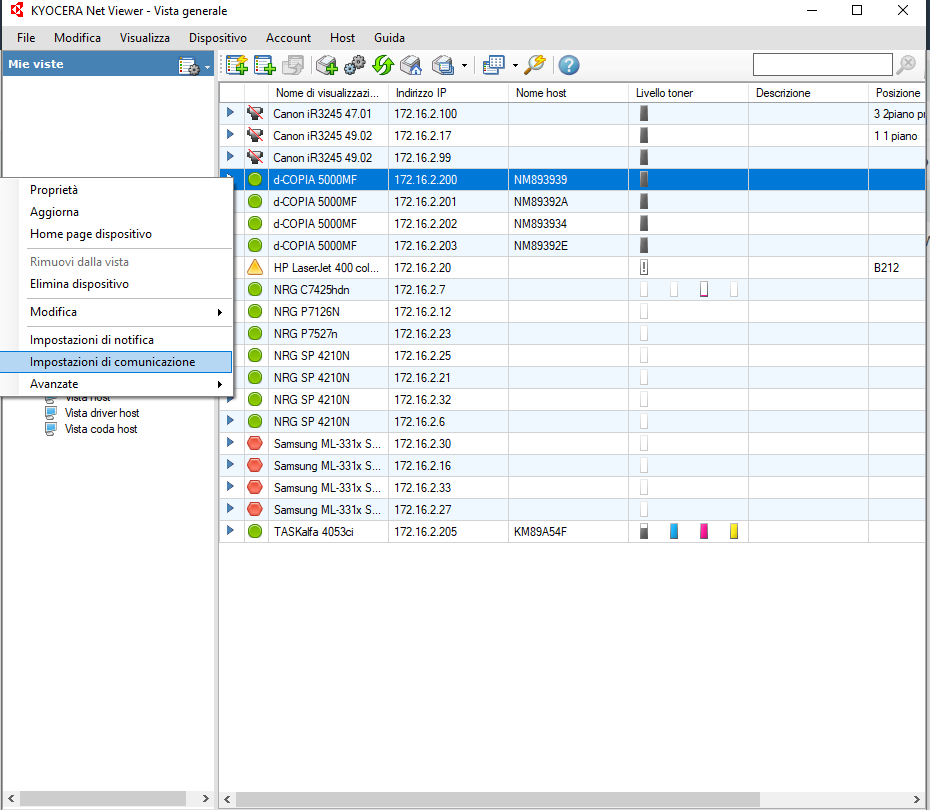This screenshot has height=810, width=930.
Task: Click the search text field
Action: [x=822, y=65]
